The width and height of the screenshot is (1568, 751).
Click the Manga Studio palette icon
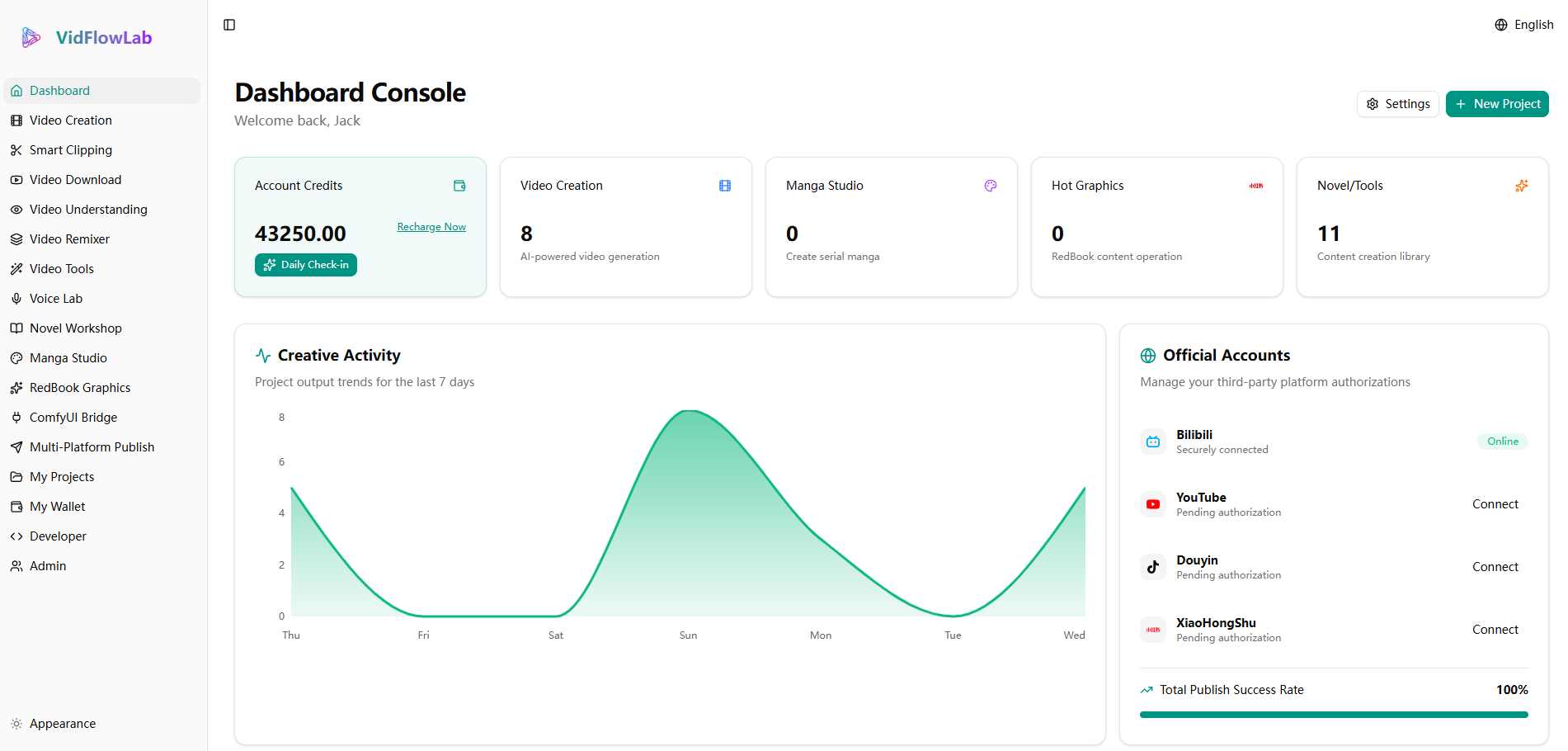990,186
